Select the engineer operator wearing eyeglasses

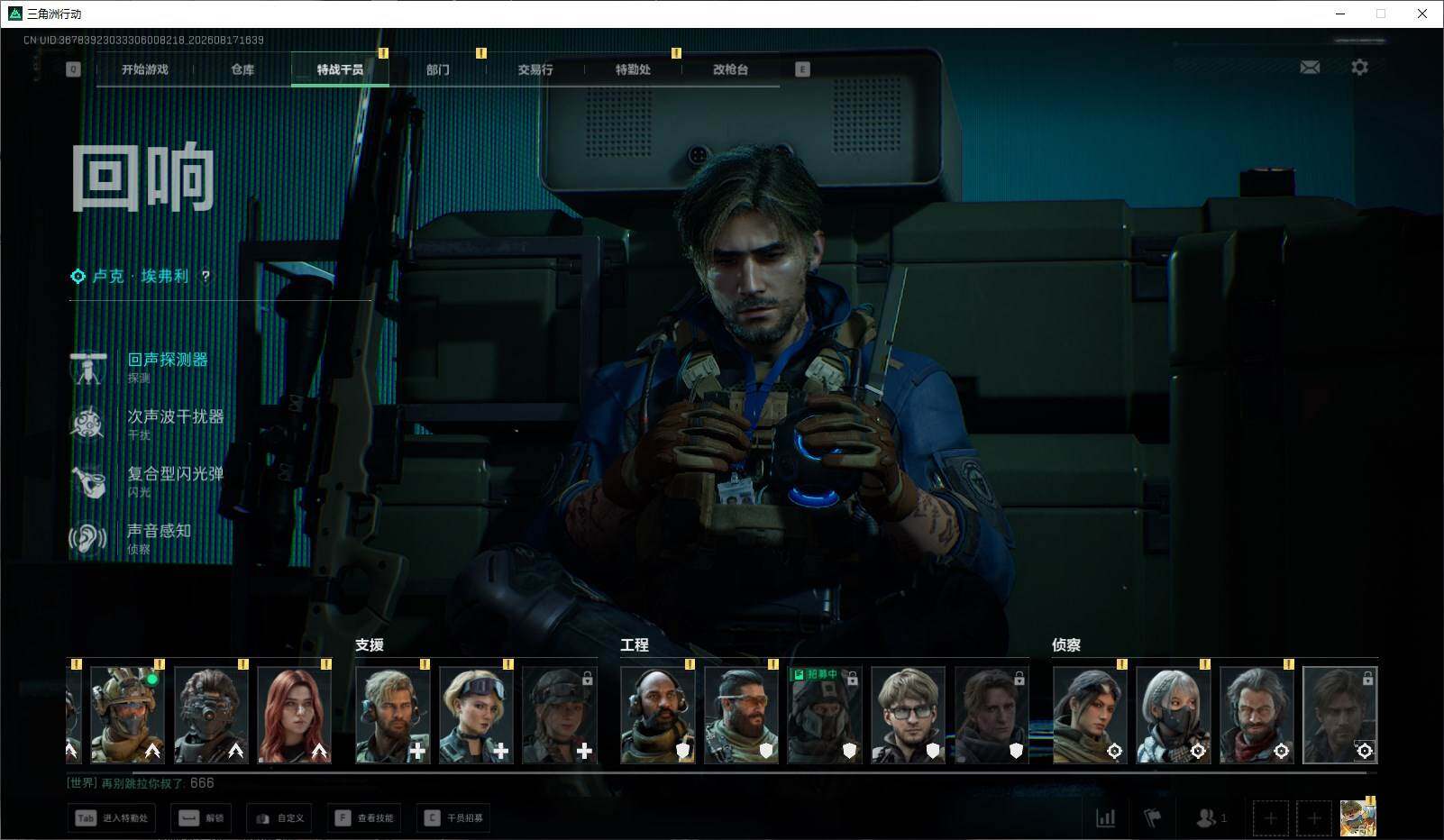[x=908, y=715]
